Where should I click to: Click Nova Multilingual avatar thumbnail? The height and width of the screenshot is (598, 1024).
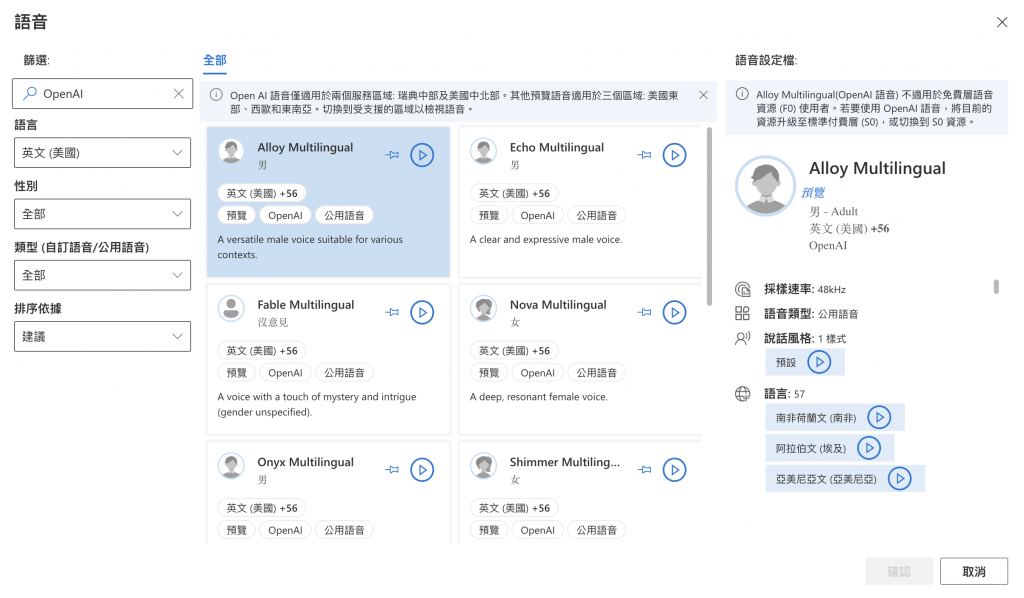point(484,309)
